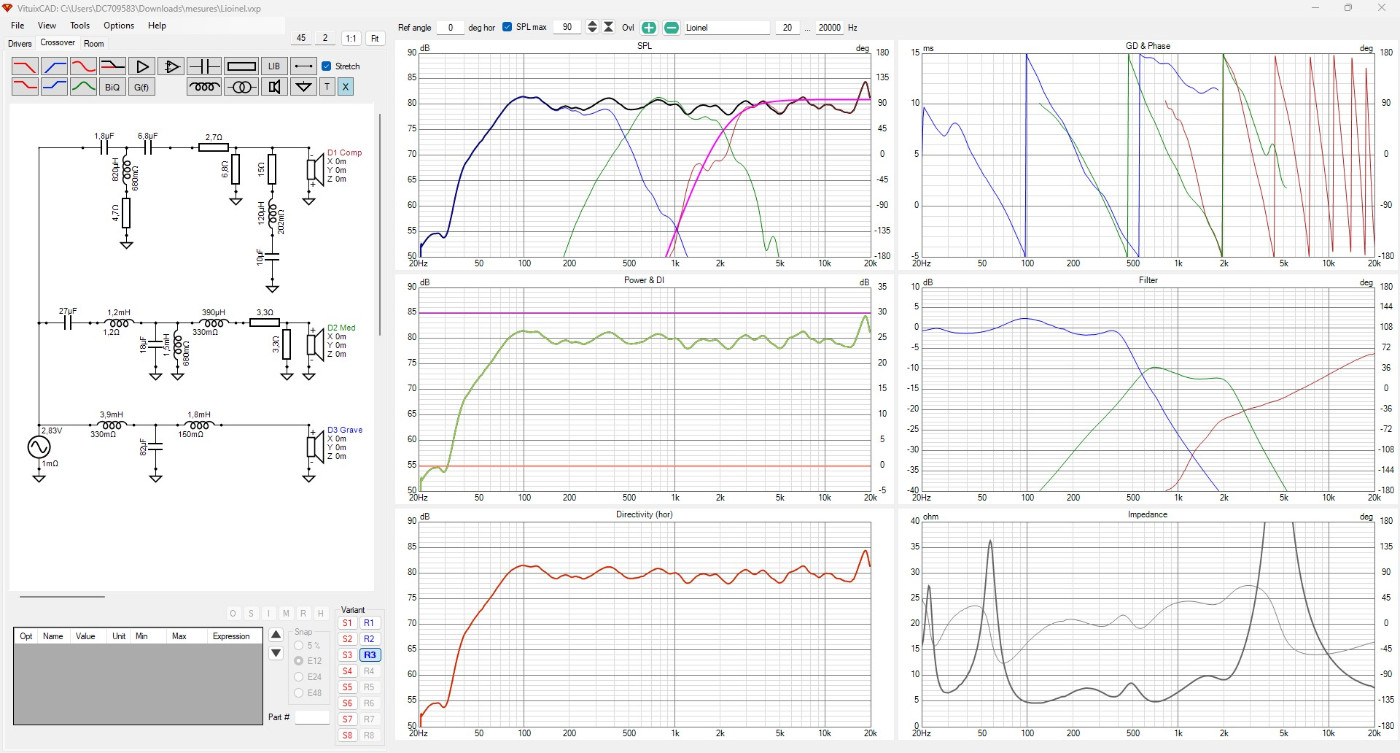Click the Ref angle input field
Screen dimensions: 1400x753
point(451,27)
